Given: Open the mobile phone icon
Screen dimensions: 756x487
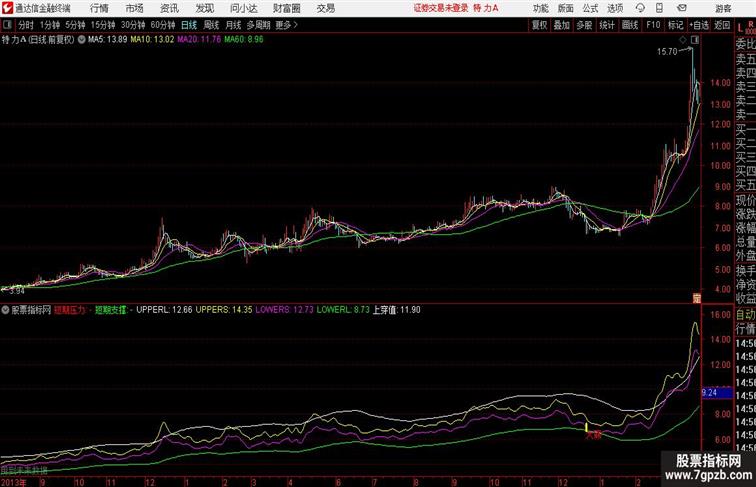Looking at the screenshot, I should [660, 8].
